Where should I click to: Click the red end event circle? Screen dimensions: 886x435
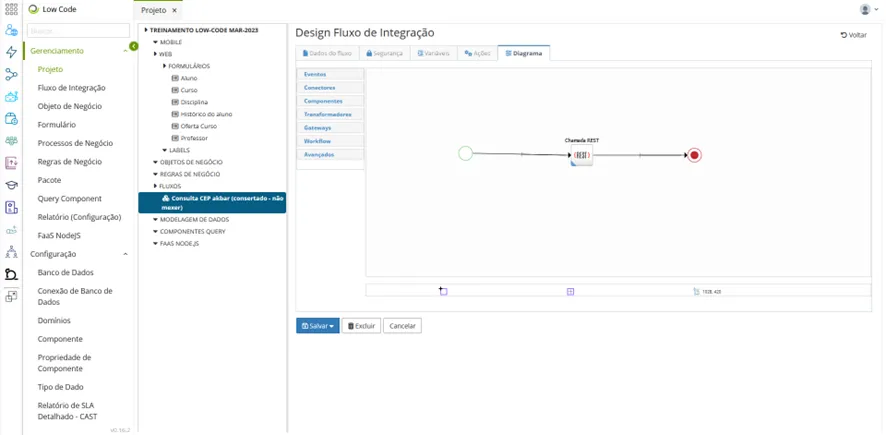click(694, 155)
